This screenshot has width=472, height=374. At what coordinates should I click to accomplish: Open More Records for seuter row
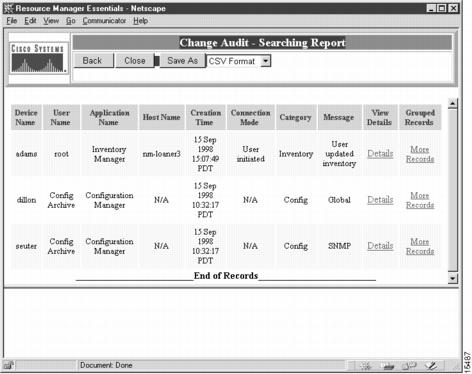(x=420, y=246)
